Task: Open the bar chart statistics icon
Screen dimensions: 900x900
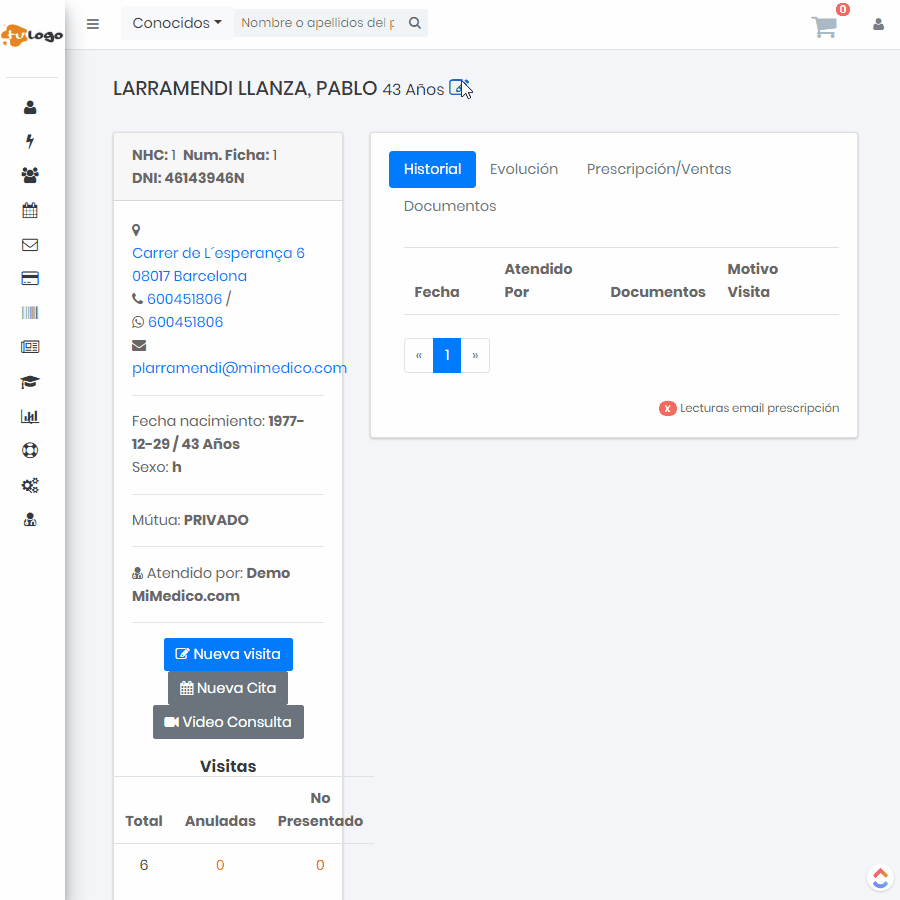Action: click(x=30, y=416)
